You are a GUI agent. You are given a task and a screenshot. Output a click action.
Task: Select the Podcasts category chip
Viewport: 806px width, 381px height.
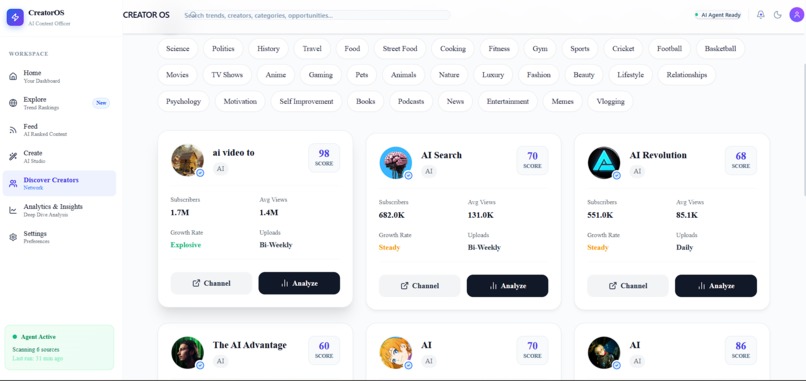tap(411, 101)
